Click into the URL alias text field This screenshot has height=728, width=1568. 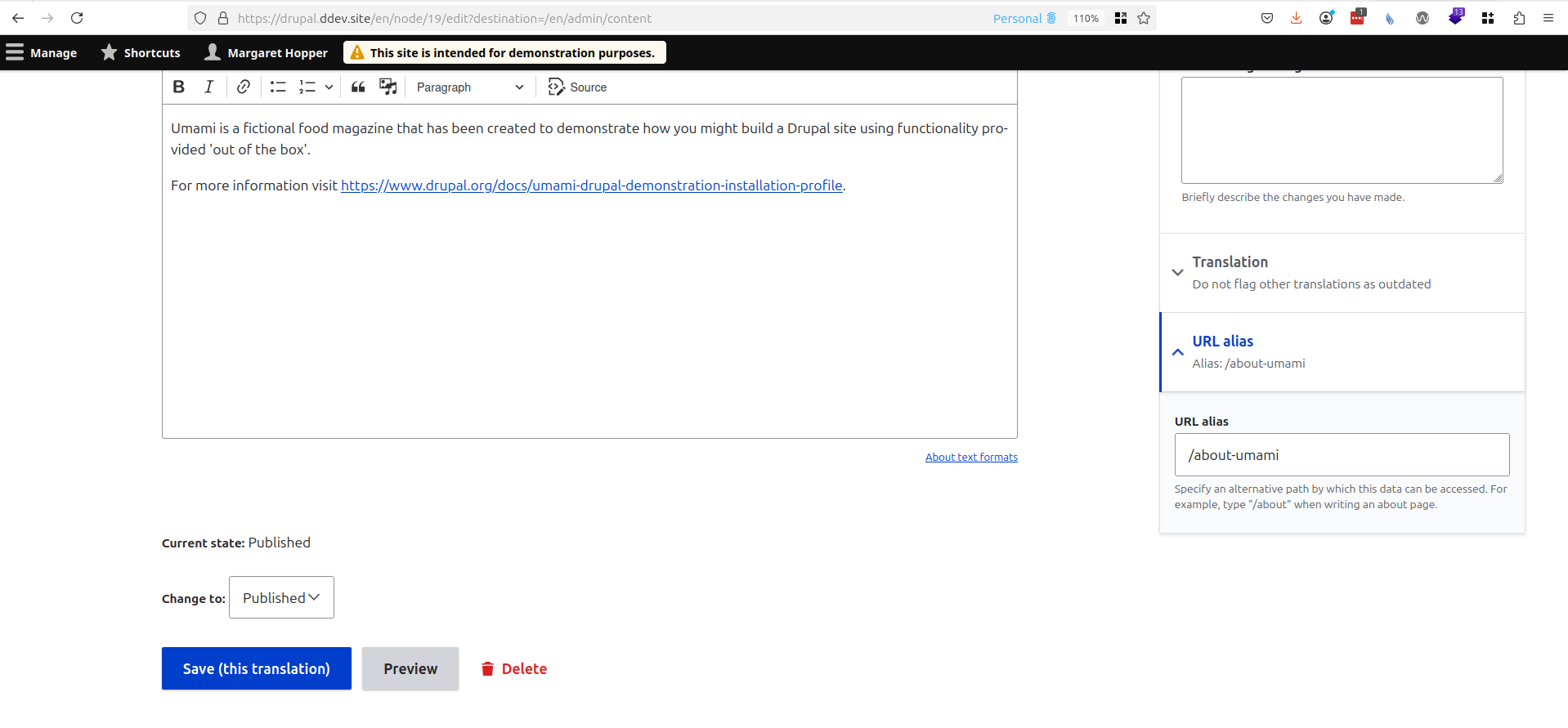point(1342,455)
